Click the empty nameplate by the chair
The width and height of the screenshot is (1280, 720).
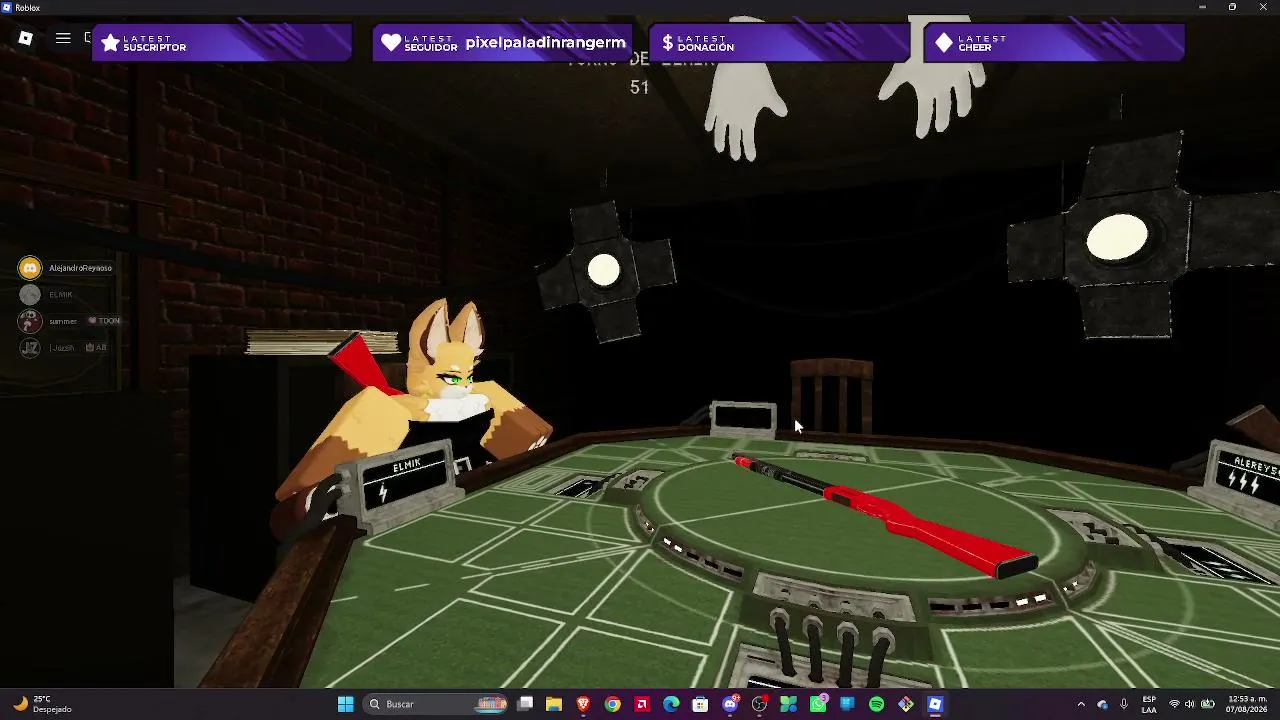tap(744, 419)
